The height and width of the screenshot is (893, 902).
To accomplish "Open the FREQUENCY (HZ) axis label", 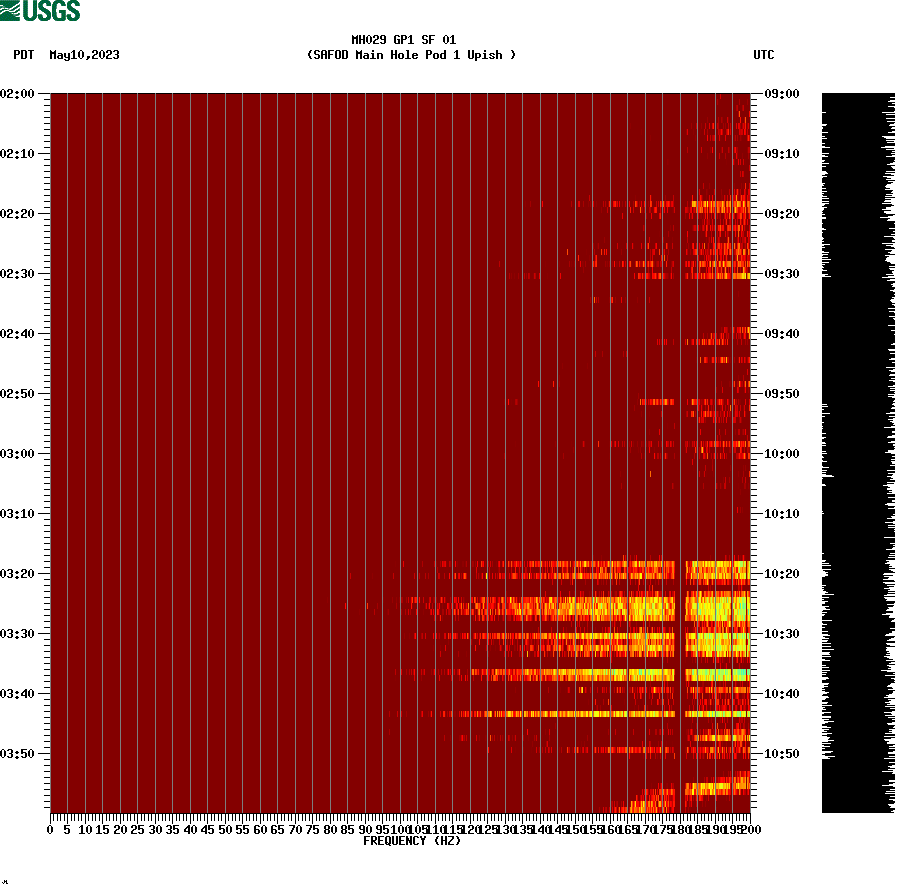I will pos(411,841).
